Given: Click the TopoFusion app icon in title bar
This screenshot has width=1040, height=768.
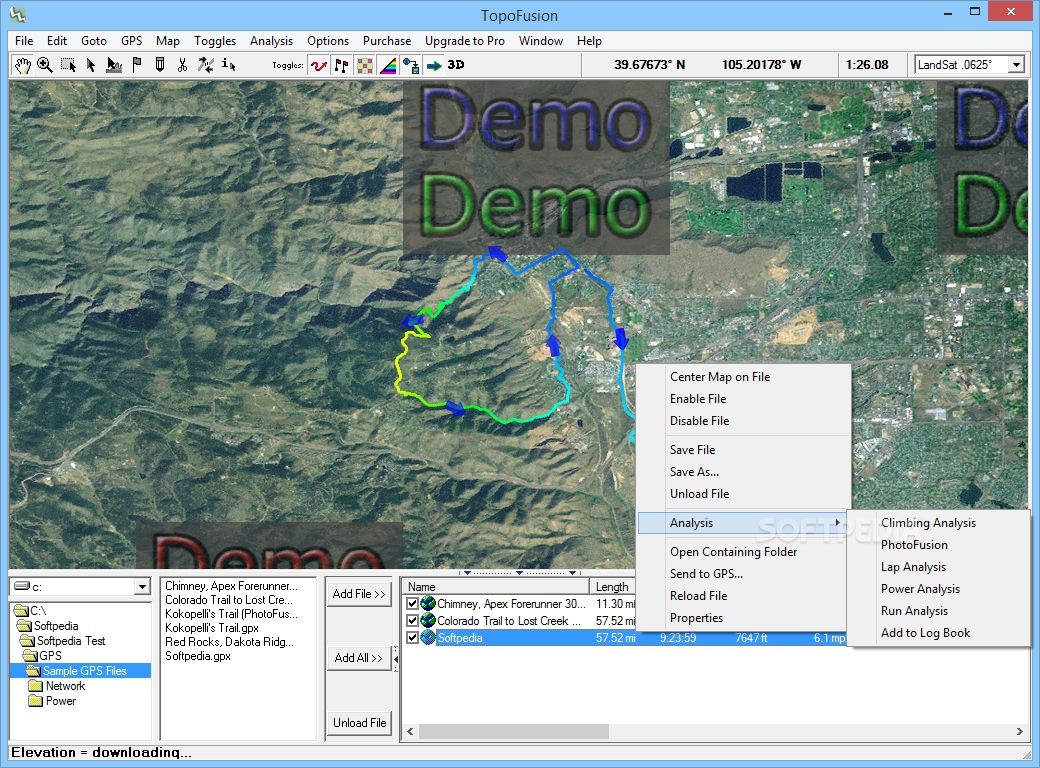Looking at the screenshot, I should (x=18, y=14).
